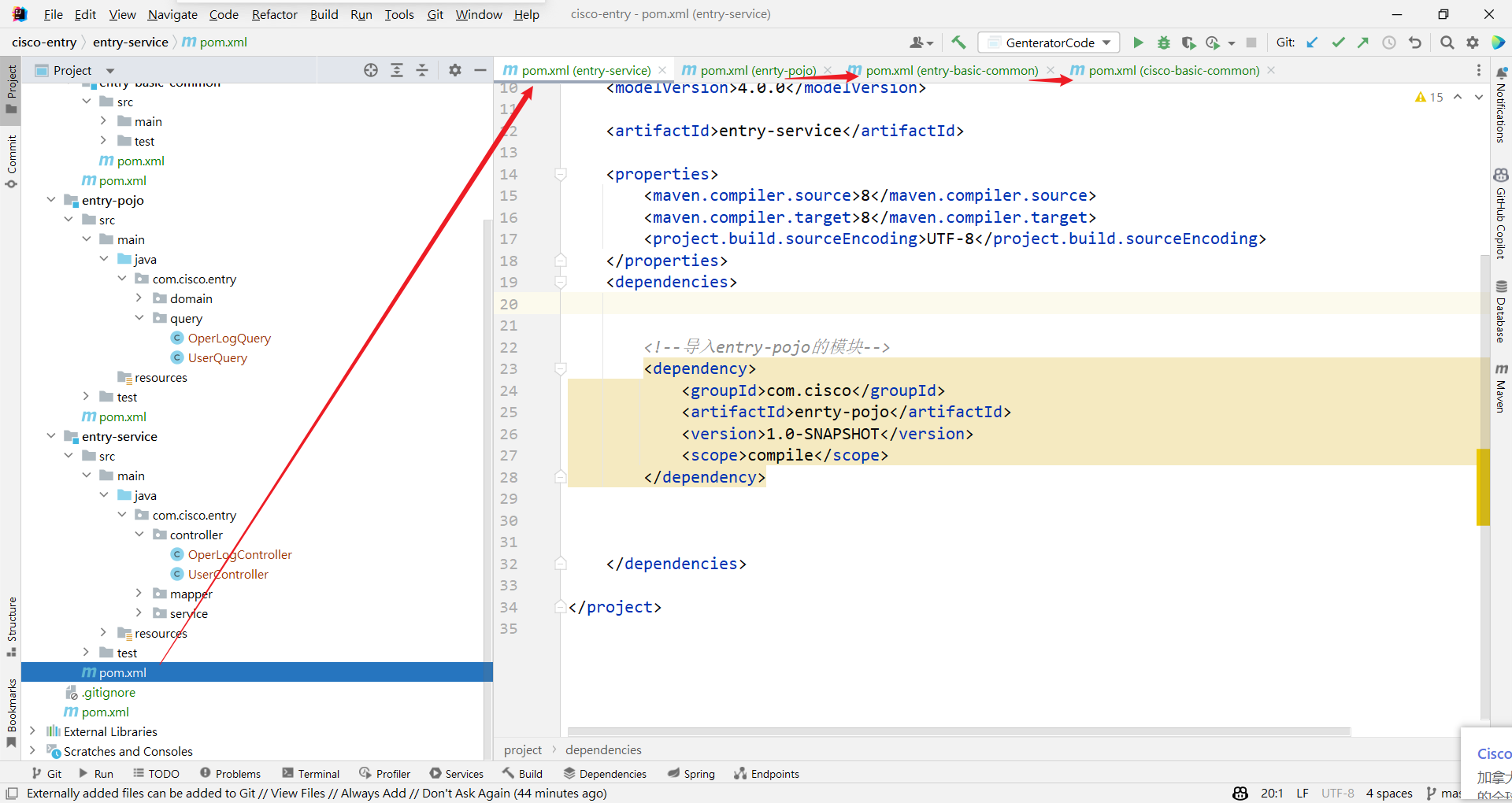Screen dimensions: 1512x803
Task: Toggle the Structure tool window
Action: 11,627
